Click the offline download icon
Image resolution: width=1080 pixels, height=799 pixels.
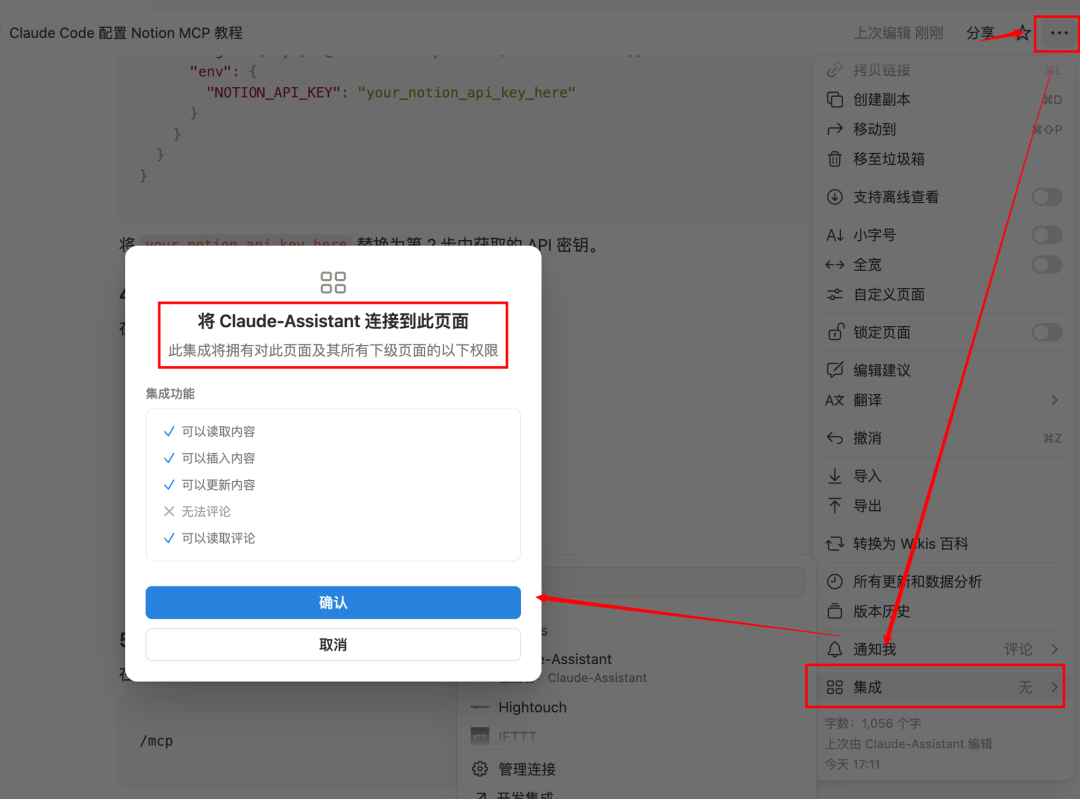pyautogui.click(x=835, y=197)
